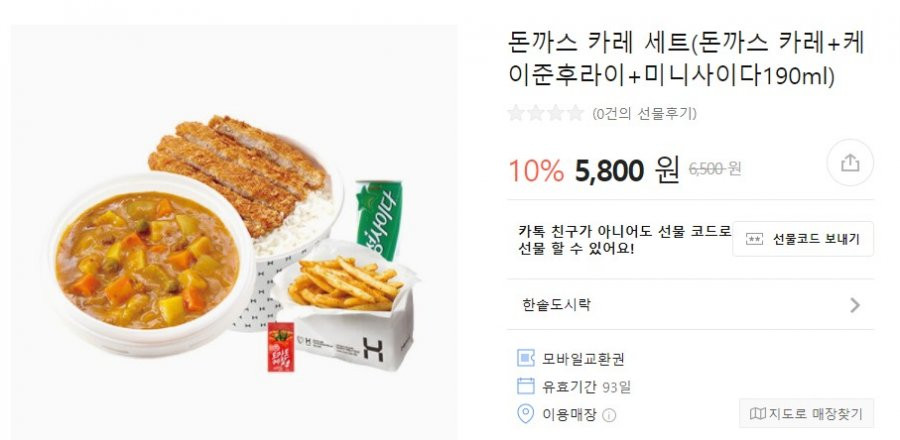Click the first star rating icon
The image size is (900, 440).
[517, 113]
